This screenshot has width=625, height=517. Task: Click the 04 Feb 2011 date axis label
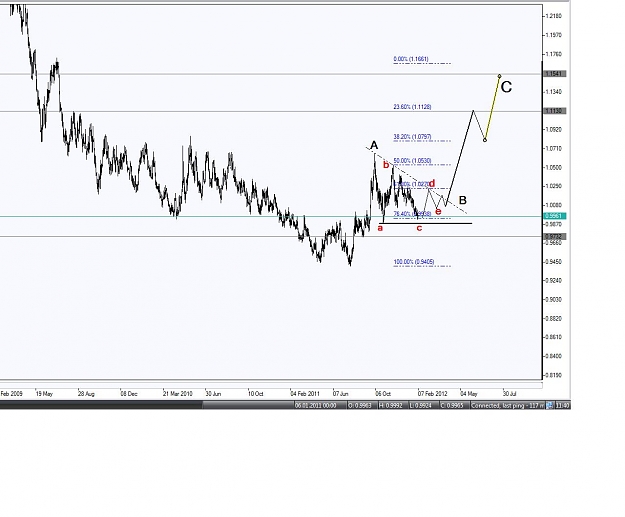click(305, 394)
